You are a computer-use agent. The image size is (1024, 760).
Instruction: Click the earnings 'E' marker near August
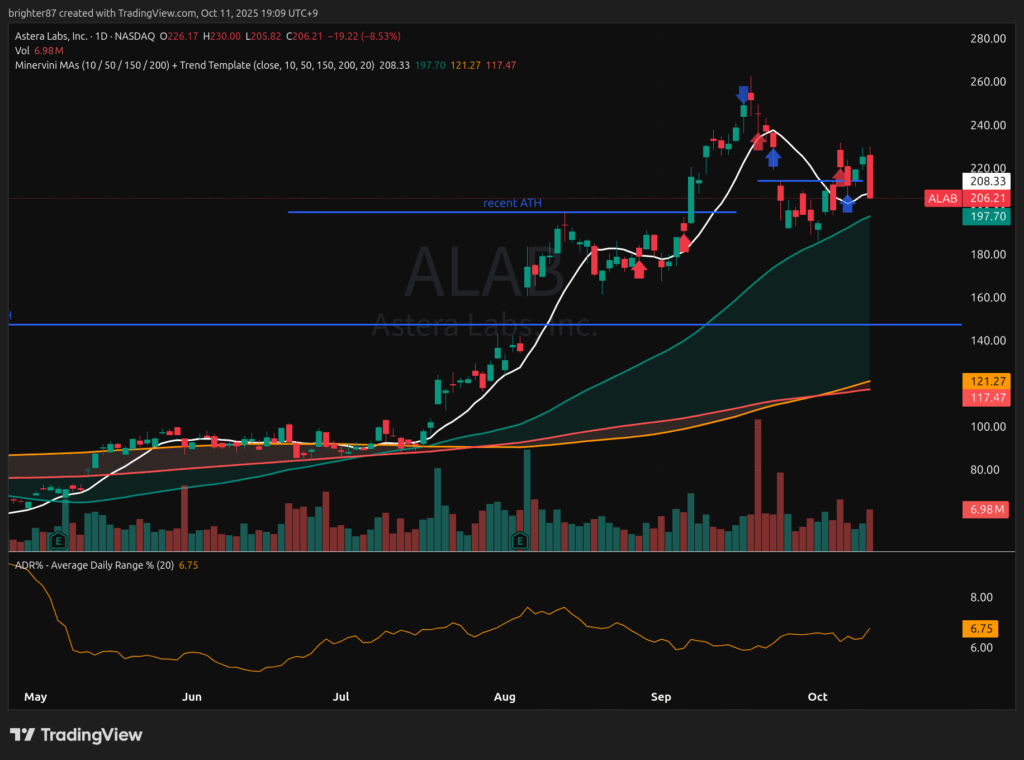point(520,541)
